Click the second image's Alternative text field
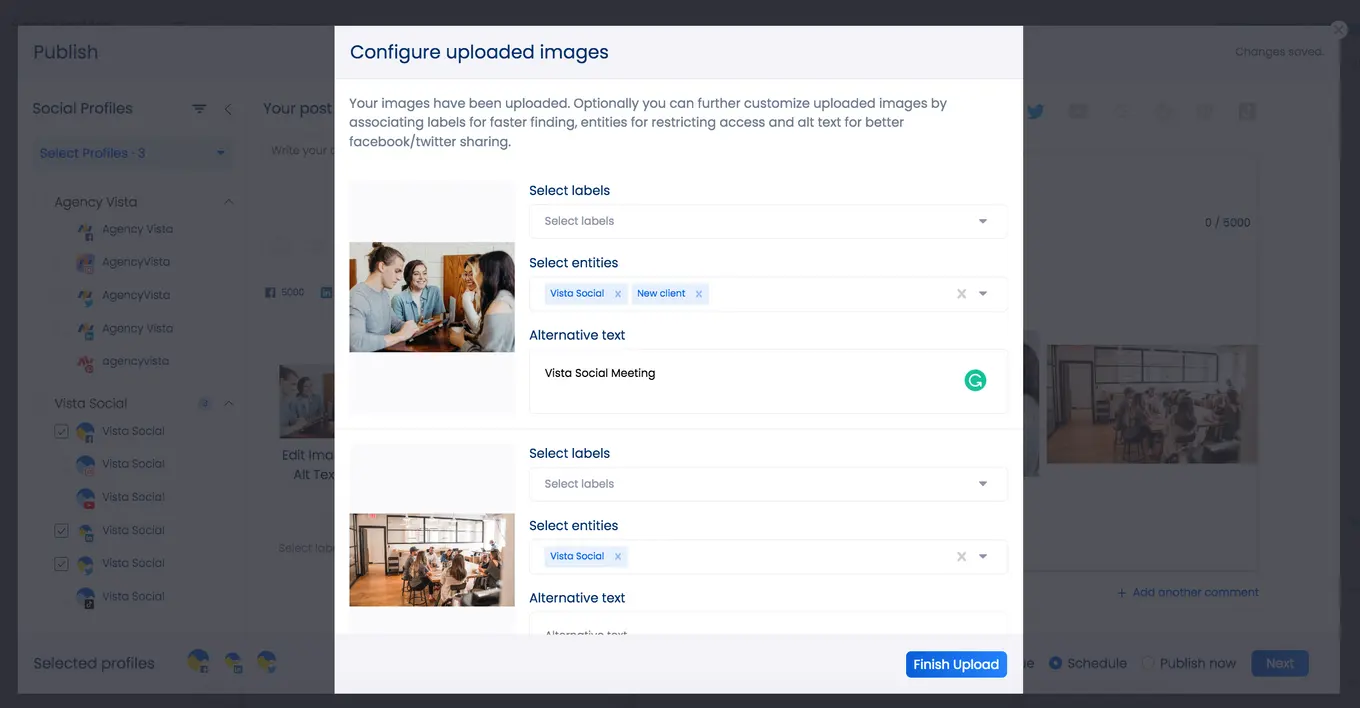Screen dimensions: 1360x708 (767, 632)
